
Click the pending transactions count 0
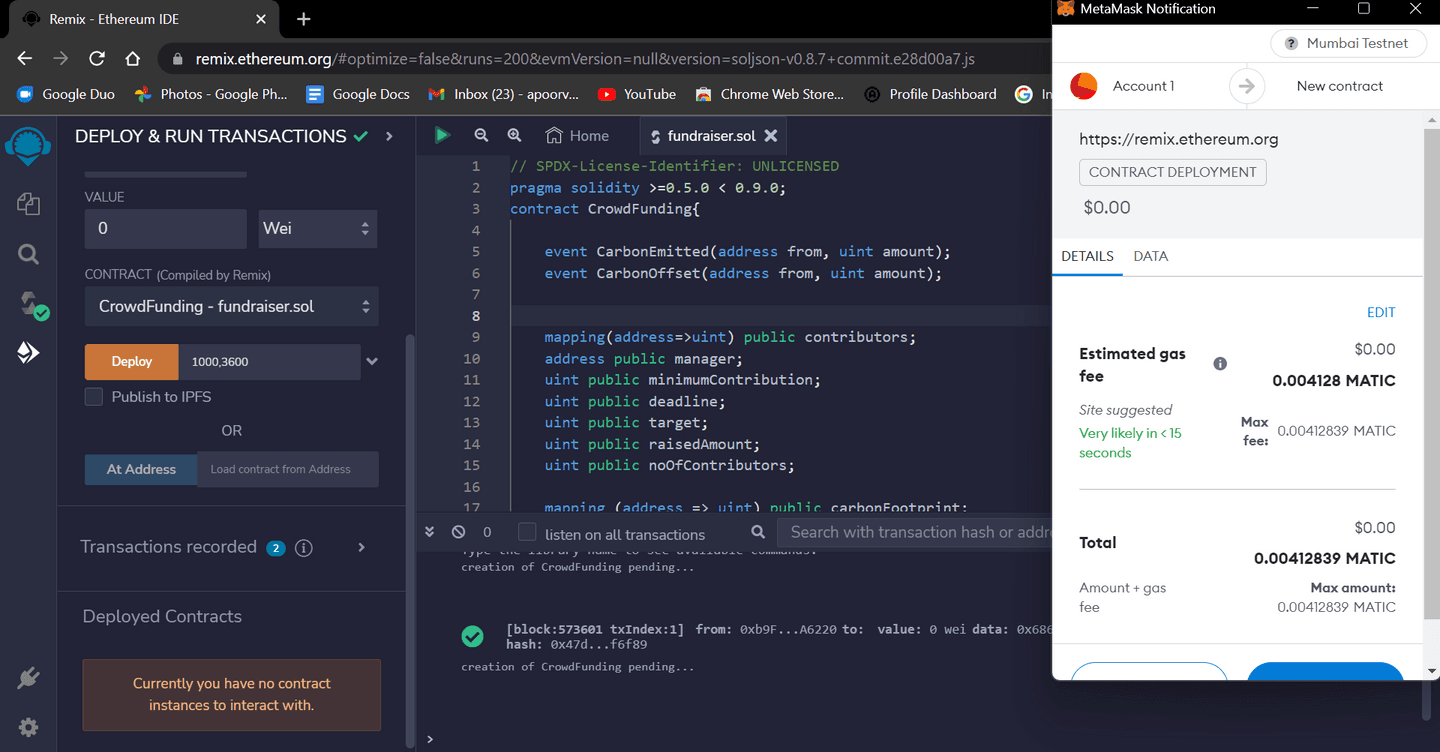pos(487,533)
